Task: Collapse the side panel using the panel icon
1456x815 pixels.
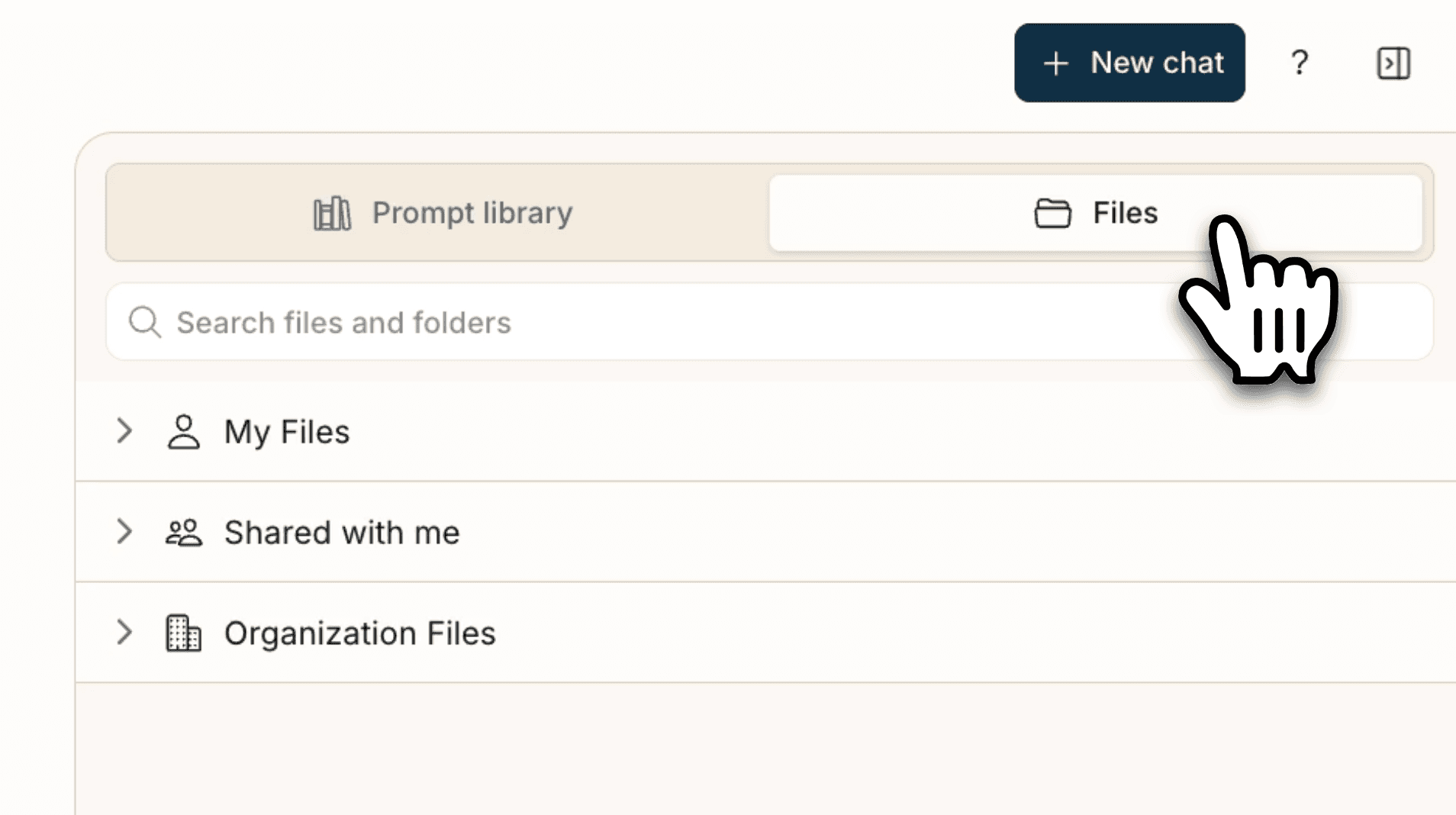Action: click(1393, 63)
